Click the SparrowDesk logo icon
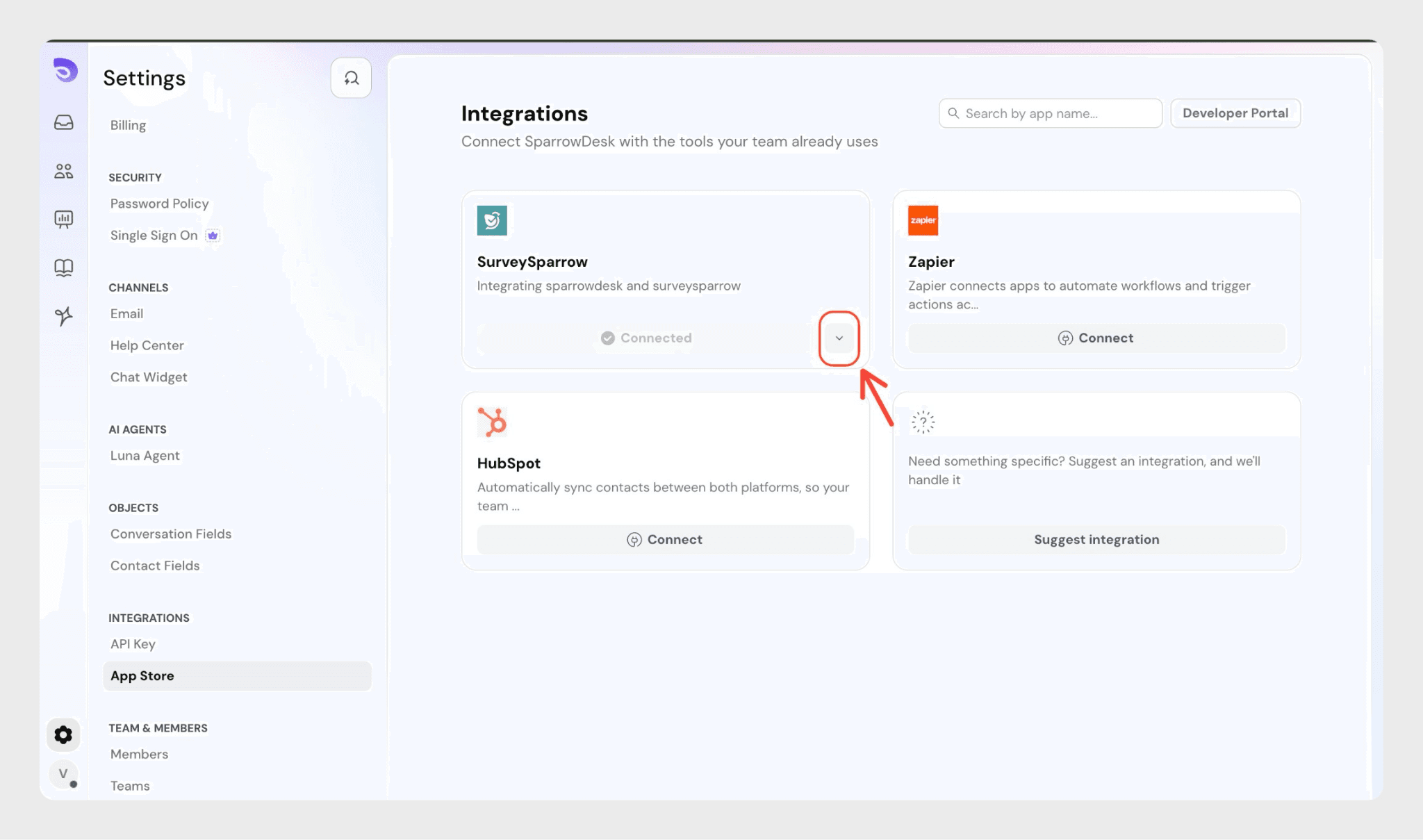Image resolution: width=1423 pixels, height=840 pixels. pos(65,70)
